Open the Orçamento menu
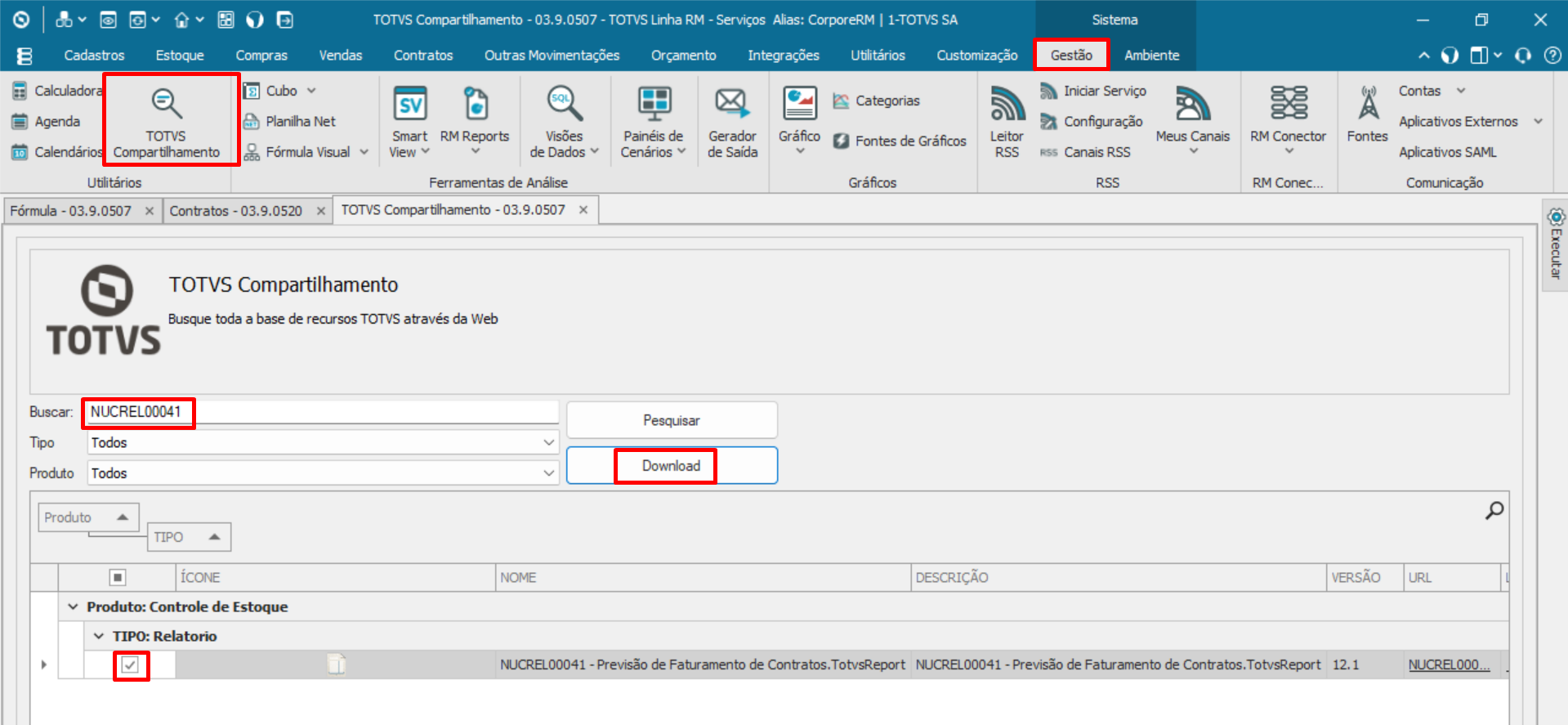 683,56
